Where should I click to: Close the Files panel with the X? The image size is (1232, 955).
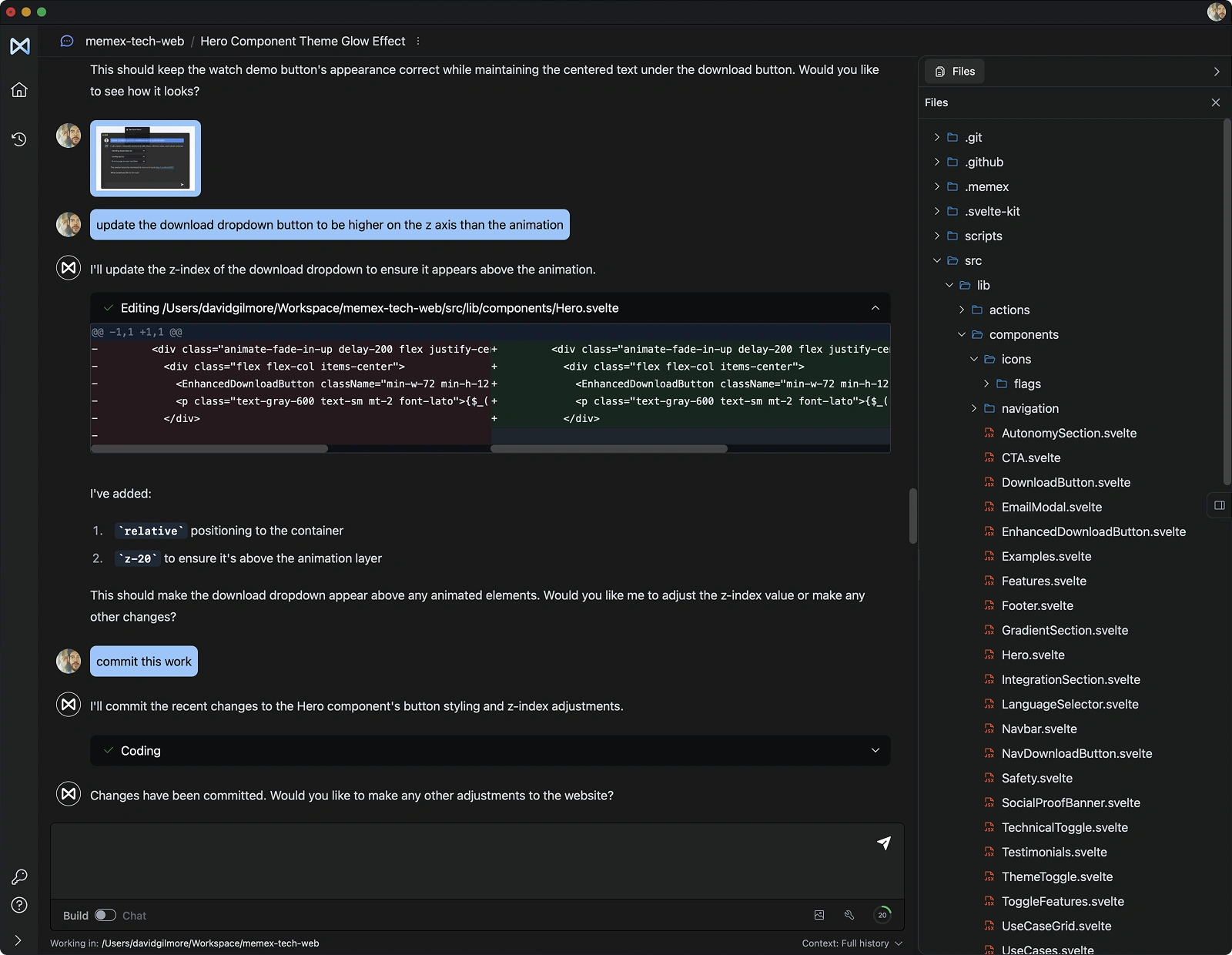tap(1215, 102)
